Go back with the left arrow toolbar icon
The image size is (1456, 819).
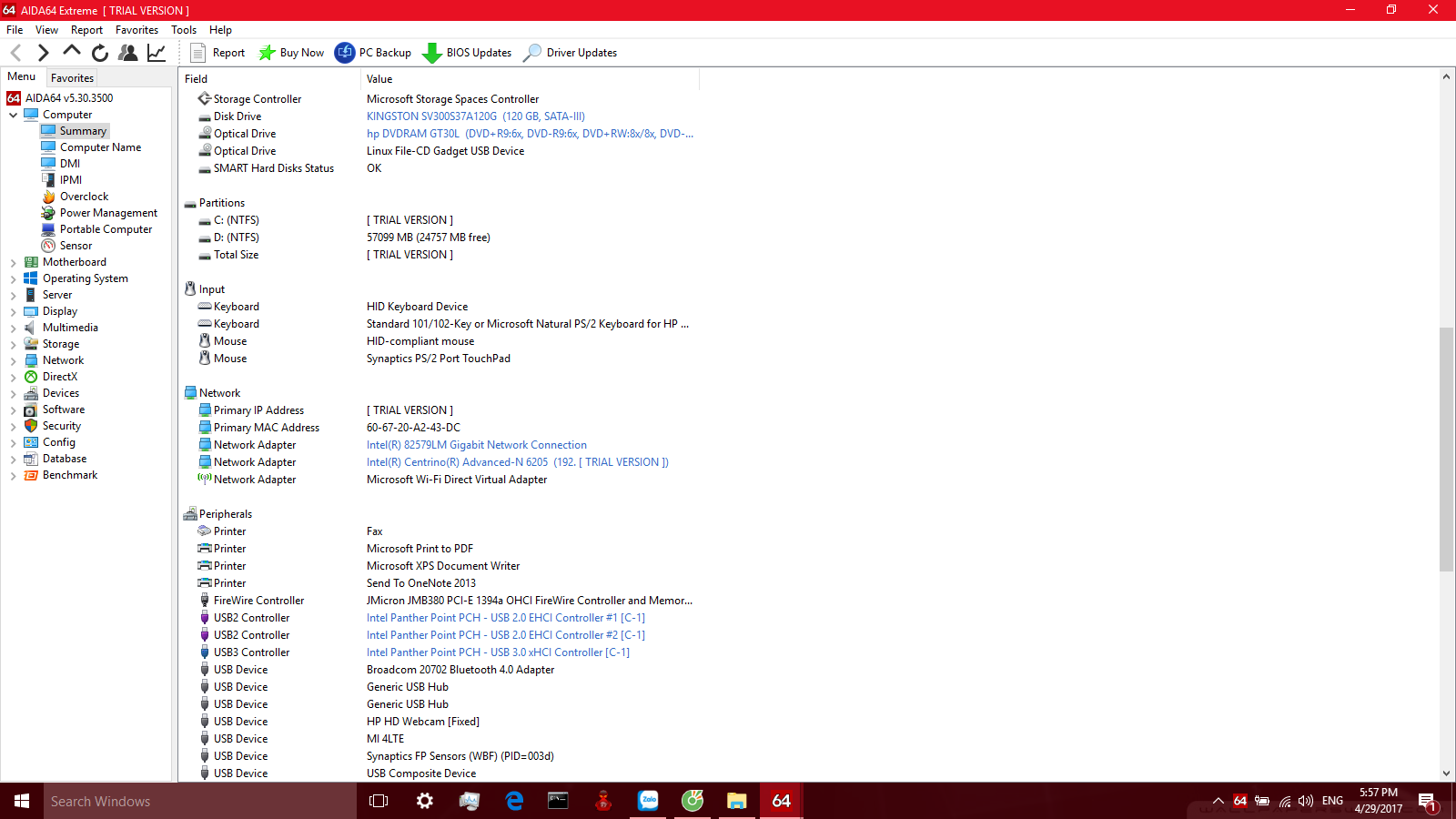pyautogui.click(x=15, y=53)
